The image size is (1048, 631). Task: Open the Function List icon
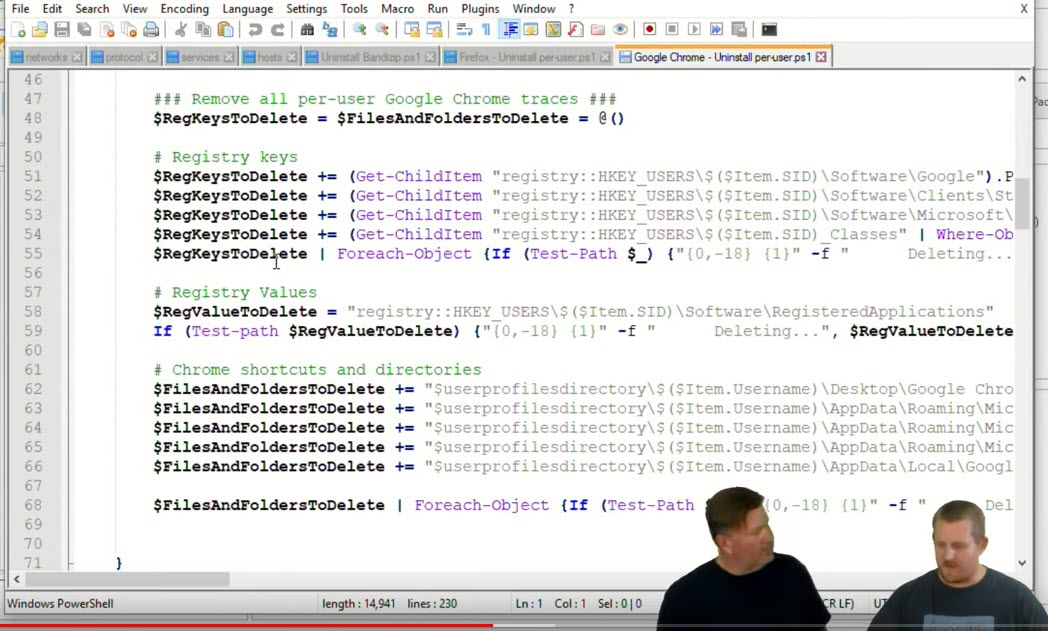click(575, 29)
